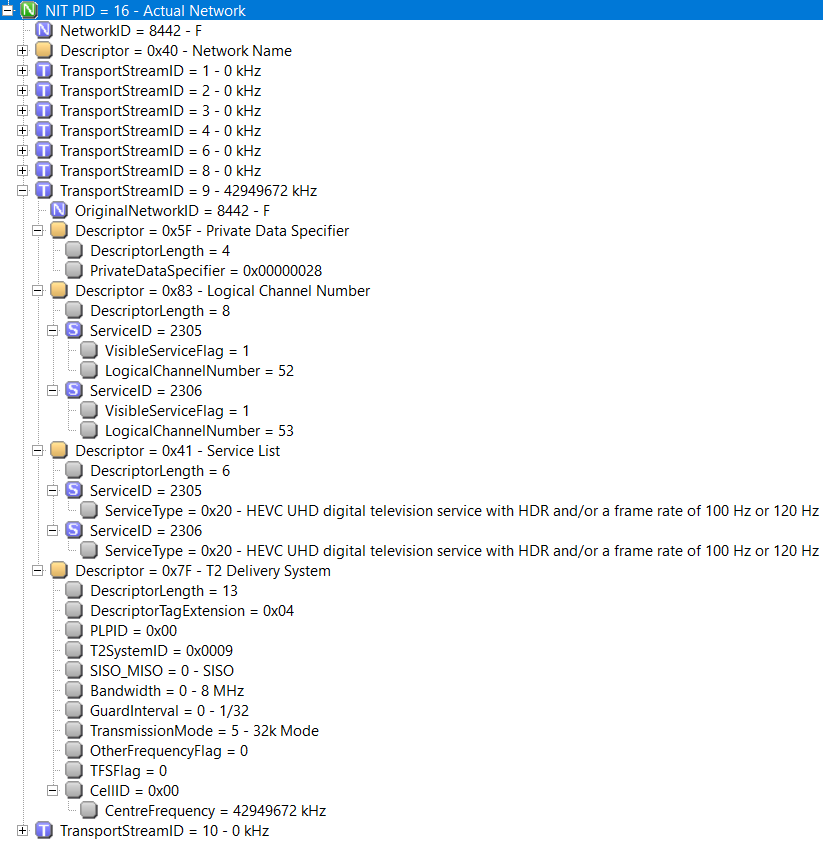The width and height of the screenshot is (823, 842).
Task: Collapse the Private Data Specifier descriptor
Action: pyautogui.click(x=38, y=231)
